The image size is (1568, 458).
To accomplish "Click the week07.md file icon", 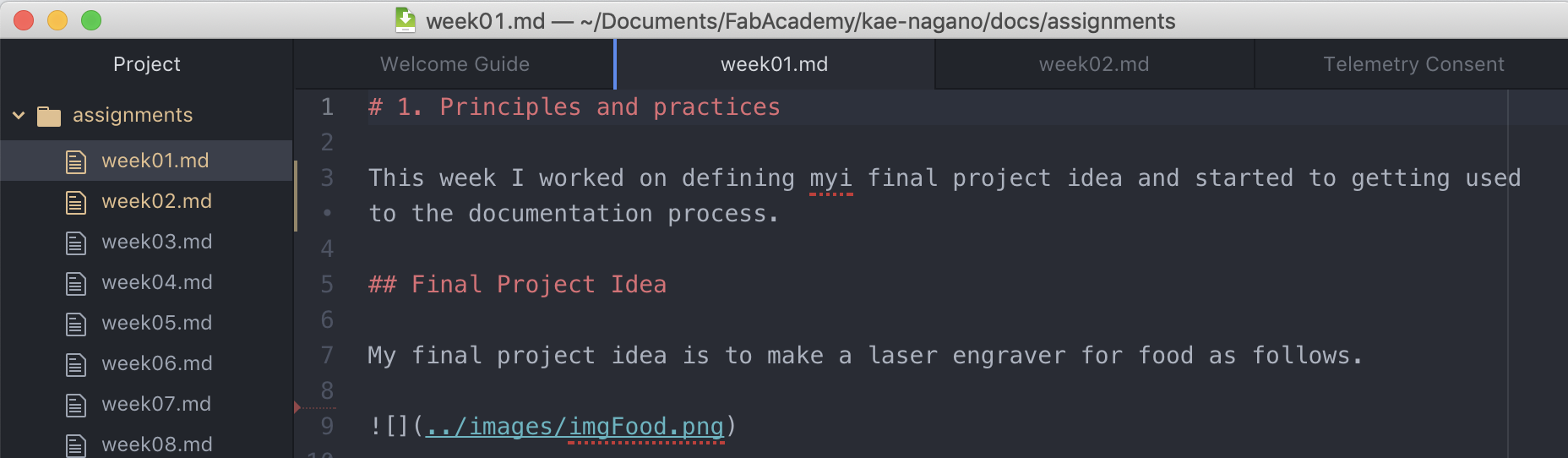I will point(76,405).
